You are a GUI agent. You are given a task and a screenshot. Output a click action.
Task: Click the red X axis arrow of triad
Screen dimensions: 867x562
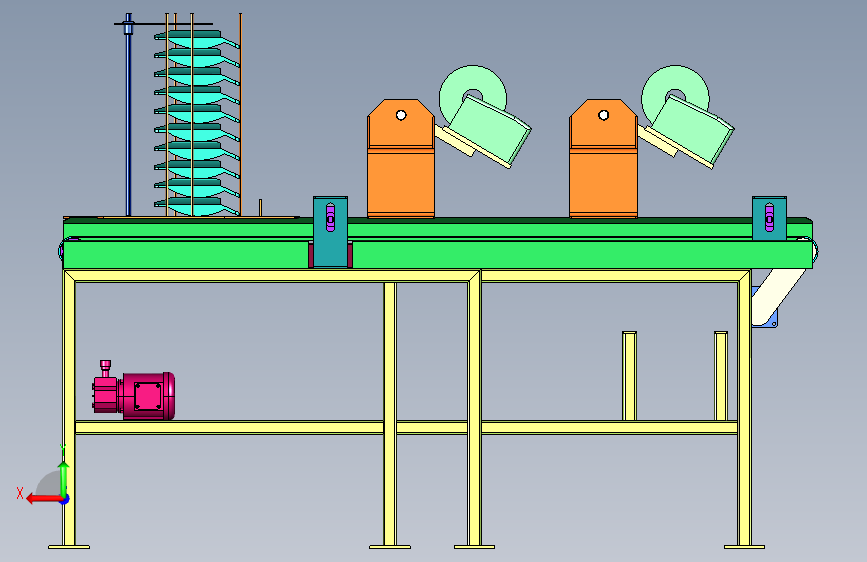[x=43, y=499]
